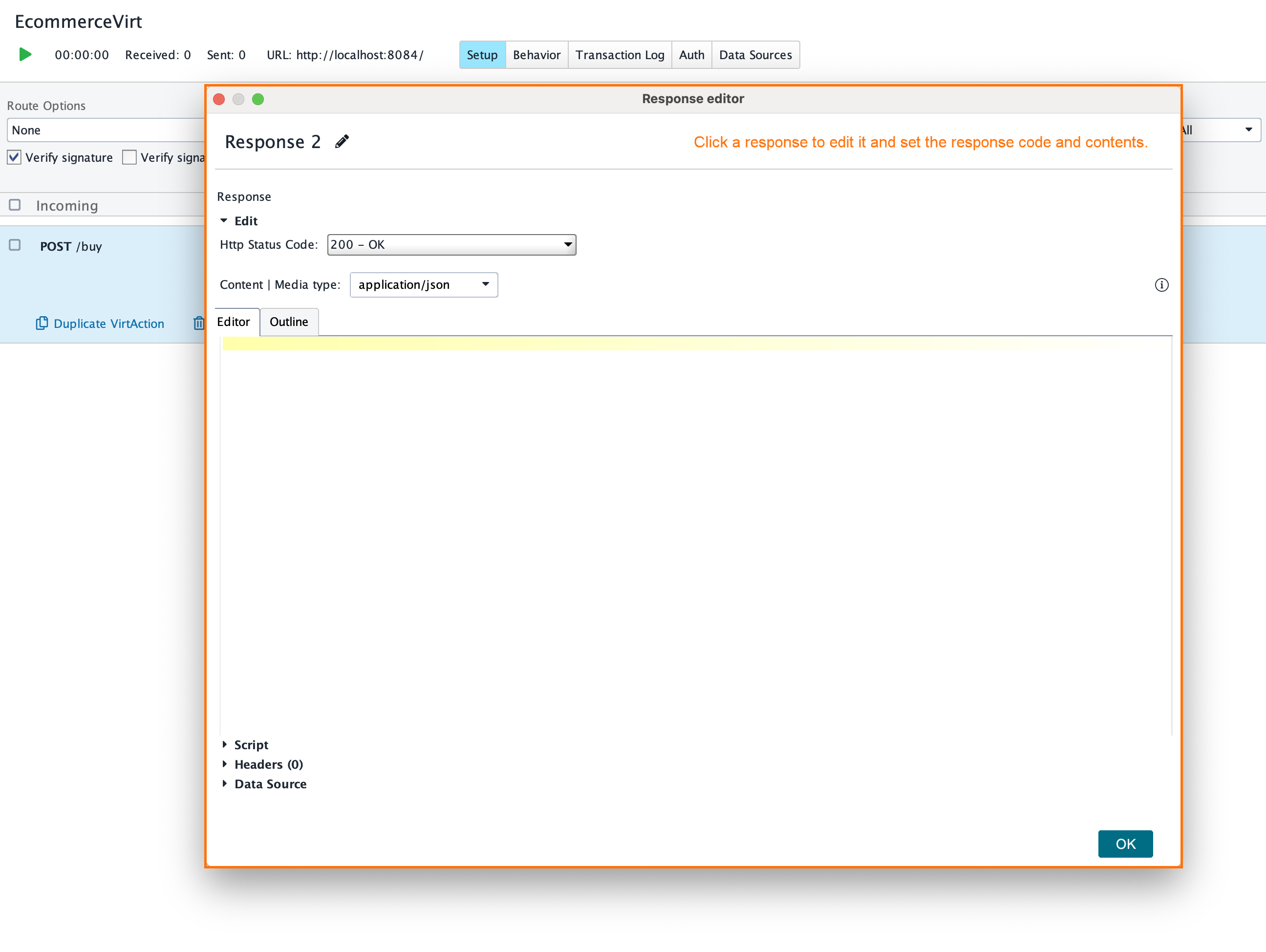
Task: Click the copy icon beside Duplicate VirtAction
Action: click(x=42, y=324)
